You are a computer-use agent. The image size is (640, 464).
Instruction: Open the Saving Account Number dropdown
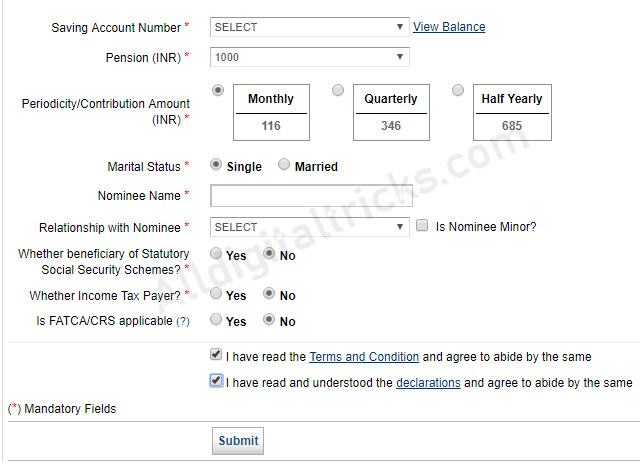pos(309,27)
